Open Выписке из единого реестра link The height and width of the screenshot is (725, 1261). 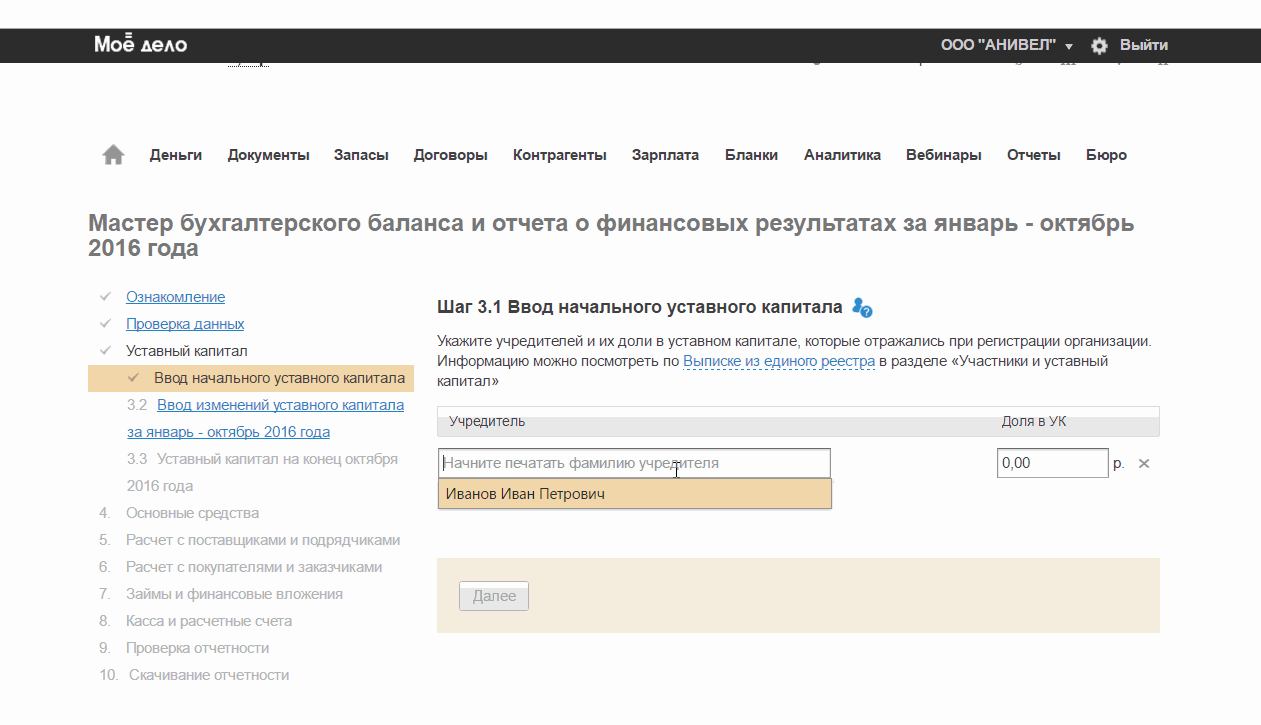point(779,361)
